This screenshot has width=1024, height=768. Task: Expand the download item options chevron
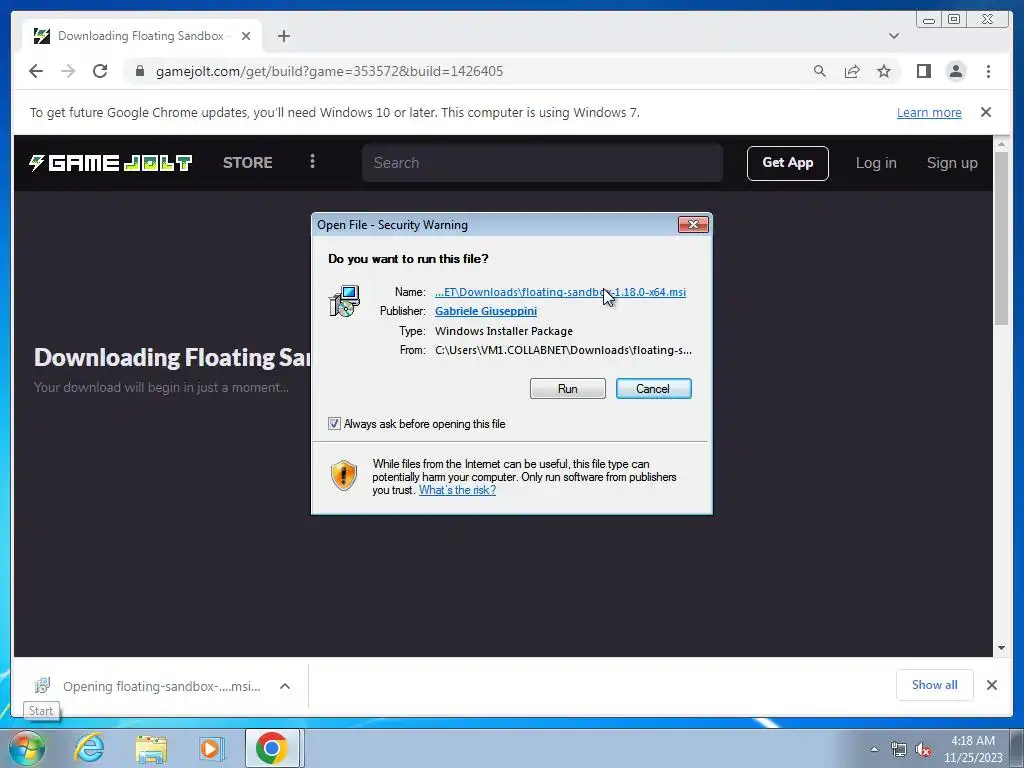[x=285, y=686]
